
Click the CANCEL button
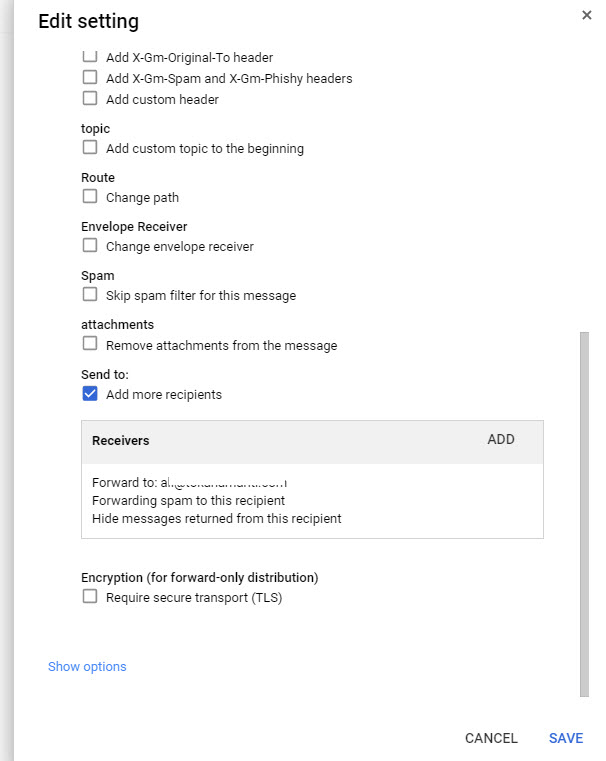[x=491, y=738]
